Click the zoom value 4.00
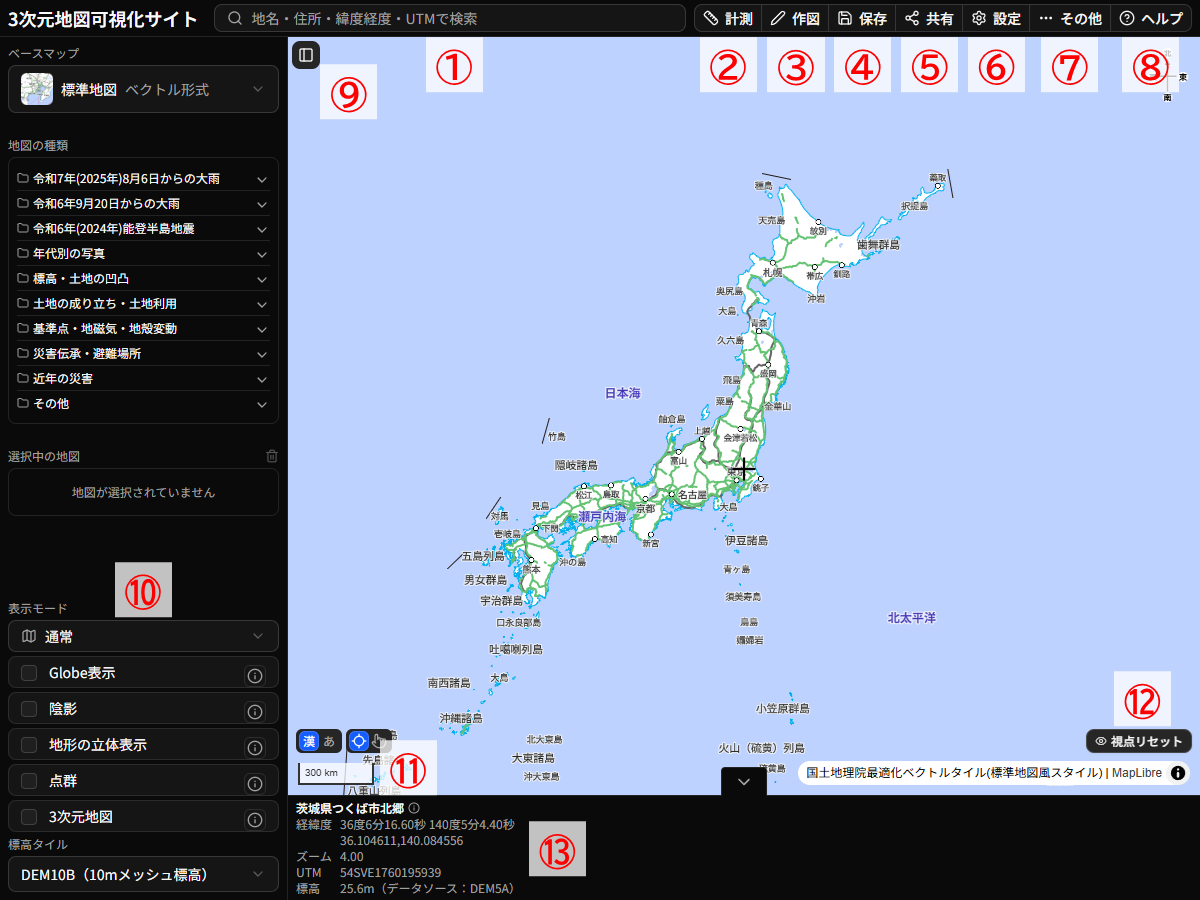The image size is (1200, 900). point(352,857)
